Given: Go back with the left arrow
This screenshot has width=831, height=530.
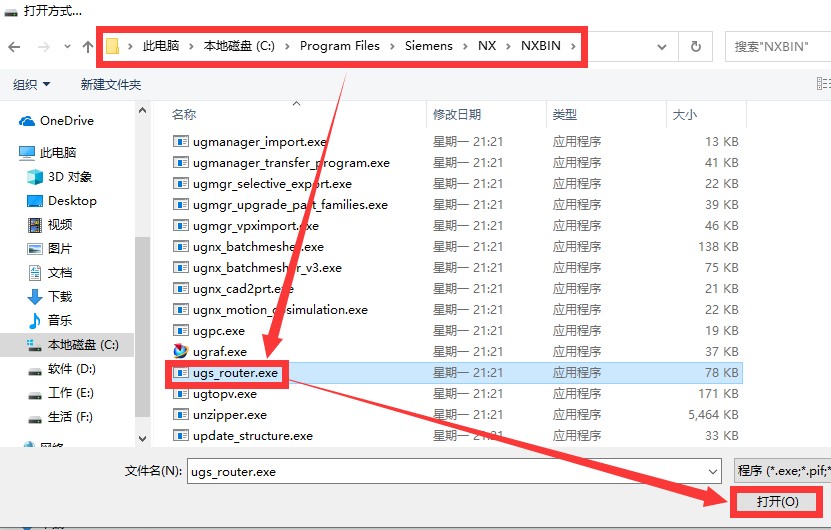Looking at the screenshot, I should pyautogui.click(x=14, y=47).
